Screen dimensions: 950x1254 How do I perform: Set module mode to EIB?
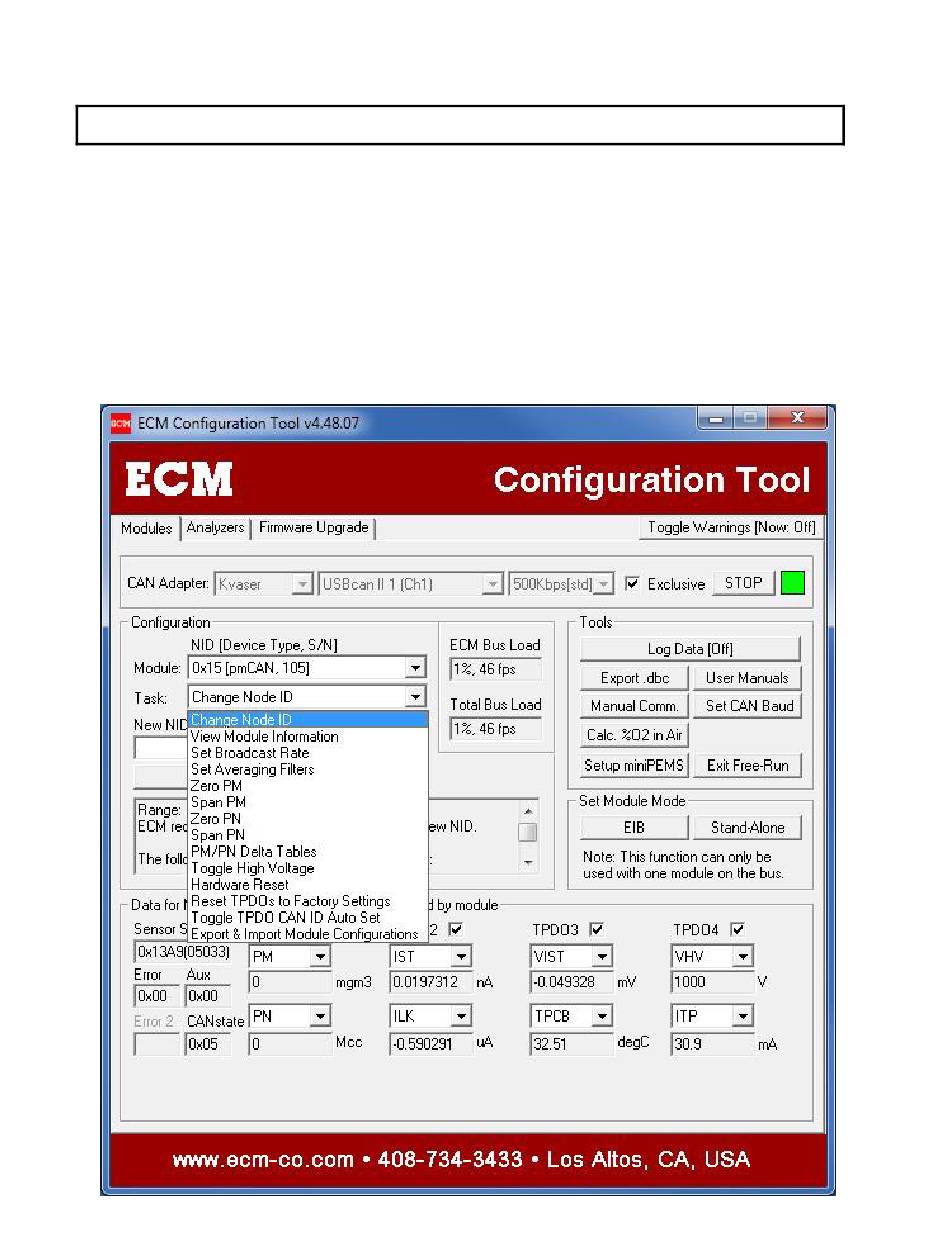click(x=634, y=827)
